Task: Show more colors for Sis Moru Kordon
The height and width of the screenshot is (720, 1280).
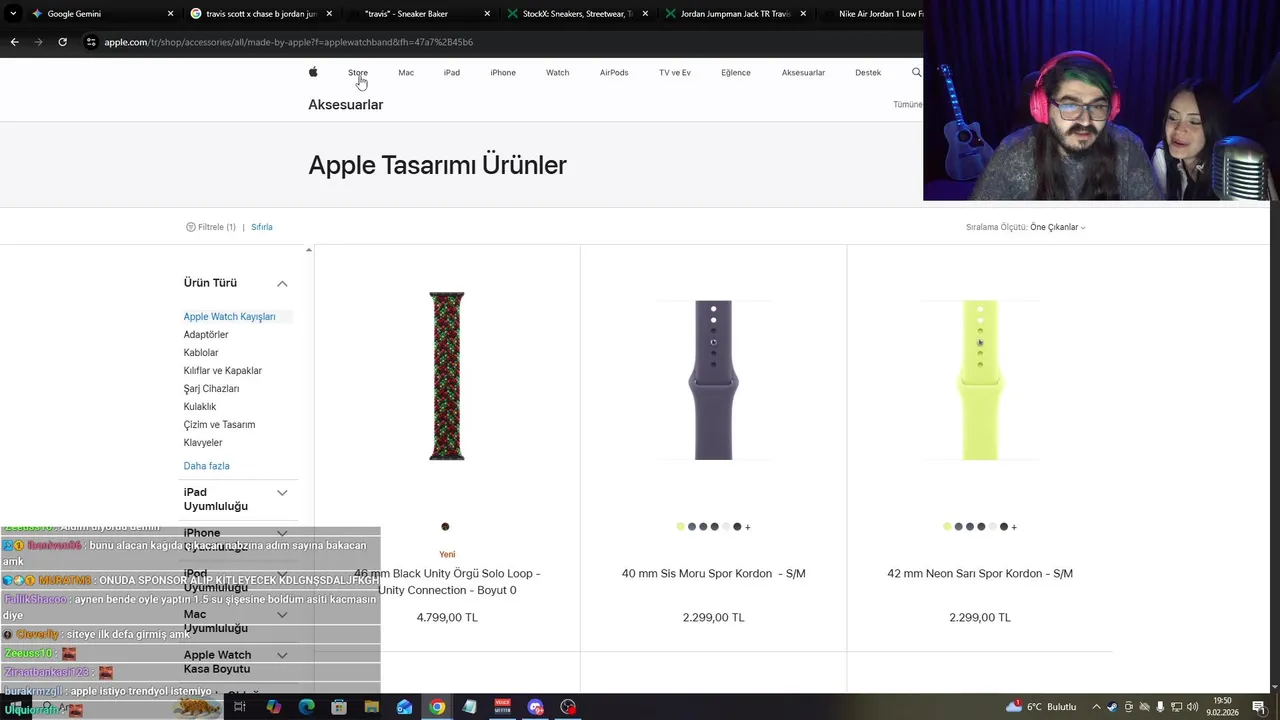Action: coord(747,527)
